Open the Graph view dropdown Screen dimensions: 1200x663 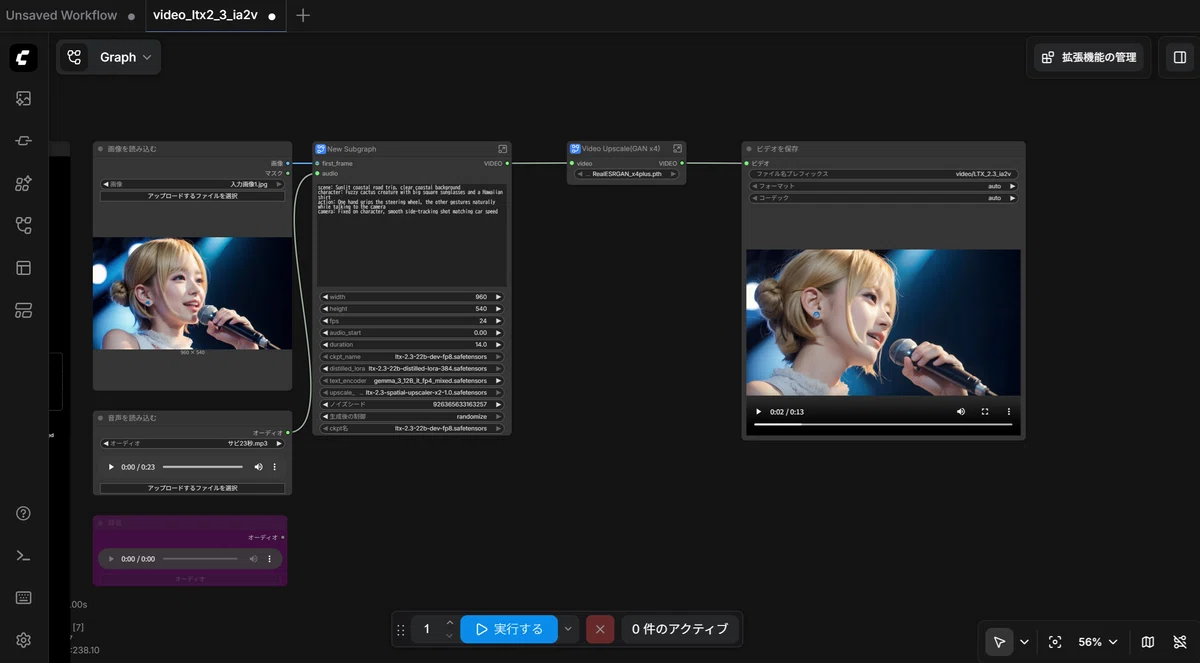pos(109,57)
